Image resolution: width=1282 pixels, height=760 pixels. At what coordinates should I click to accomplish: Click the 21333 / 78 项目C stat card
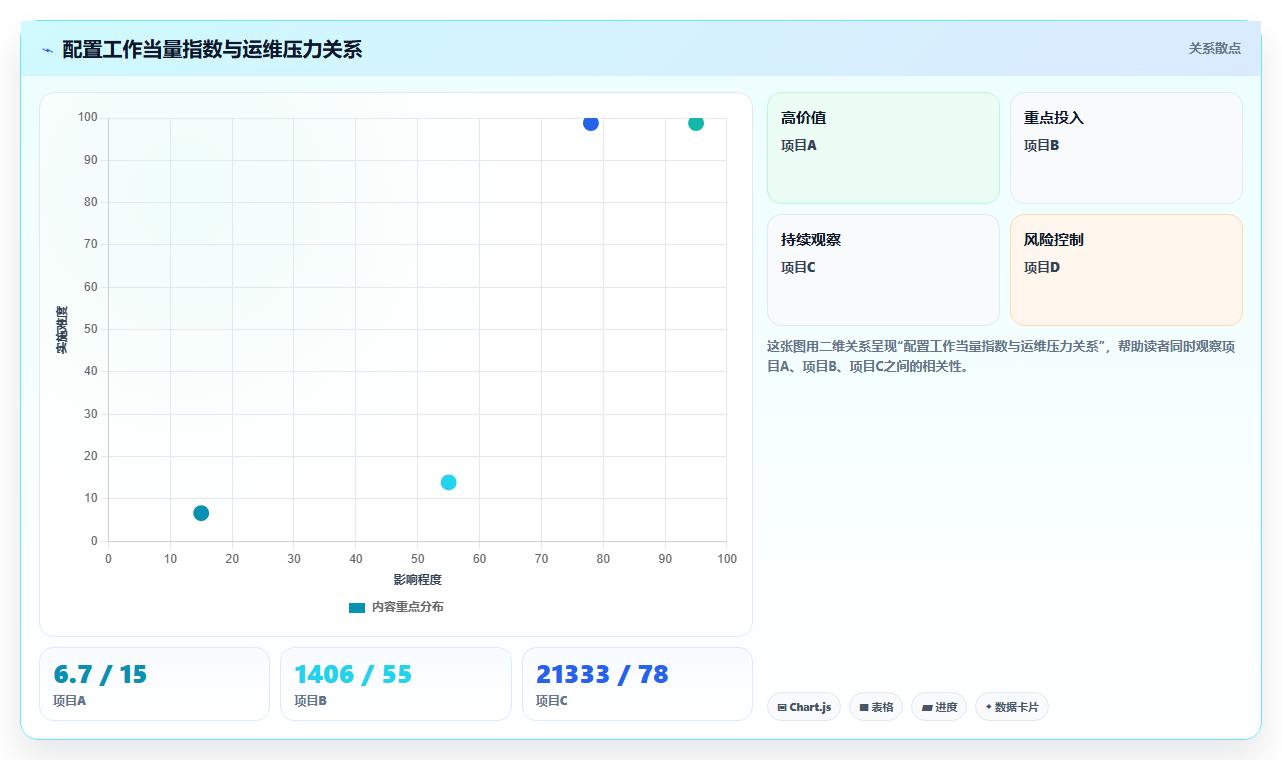click(637, 684)
